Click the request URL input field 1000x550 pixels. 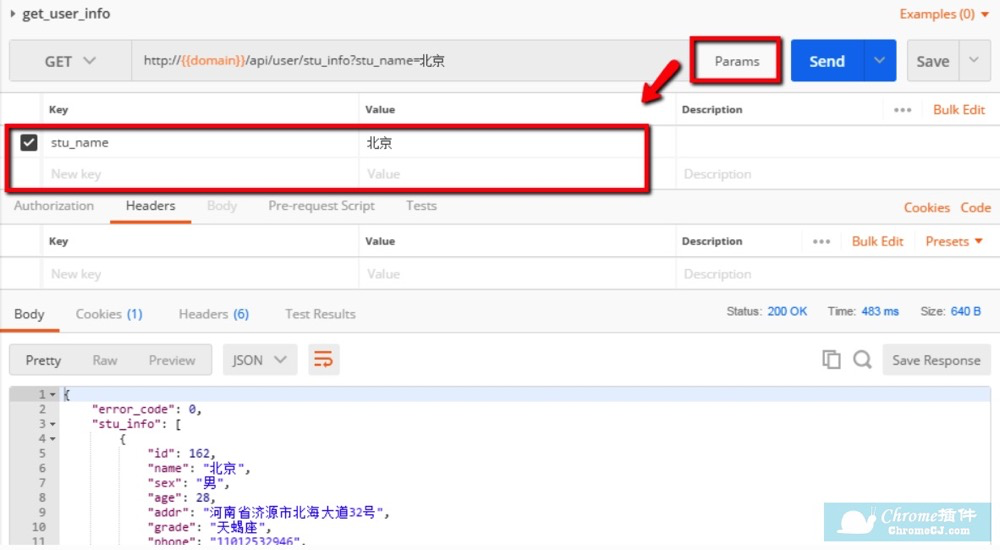click(x=410, y=61)
